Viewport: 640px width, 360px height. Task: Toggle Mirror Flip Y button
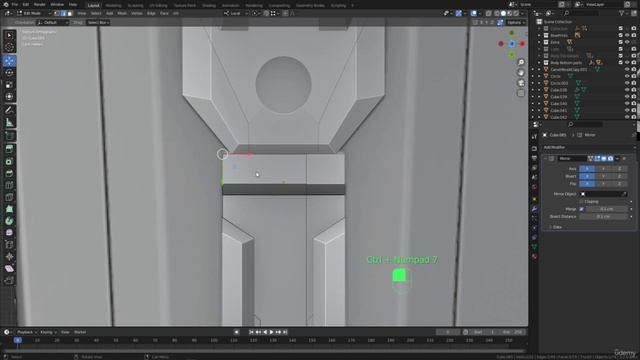(x=603, y=184)
